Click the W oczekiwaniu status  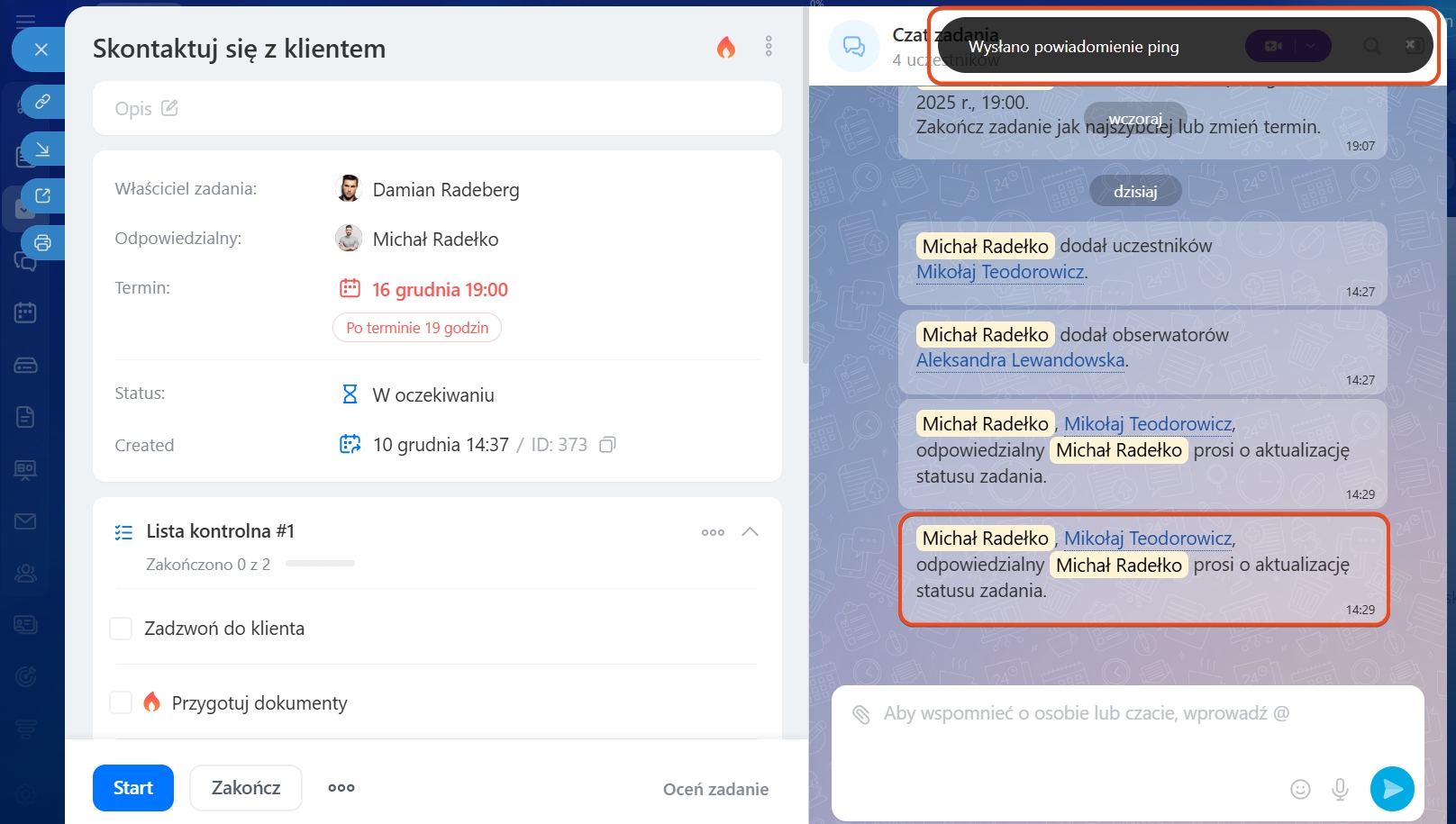coord(433,394)
